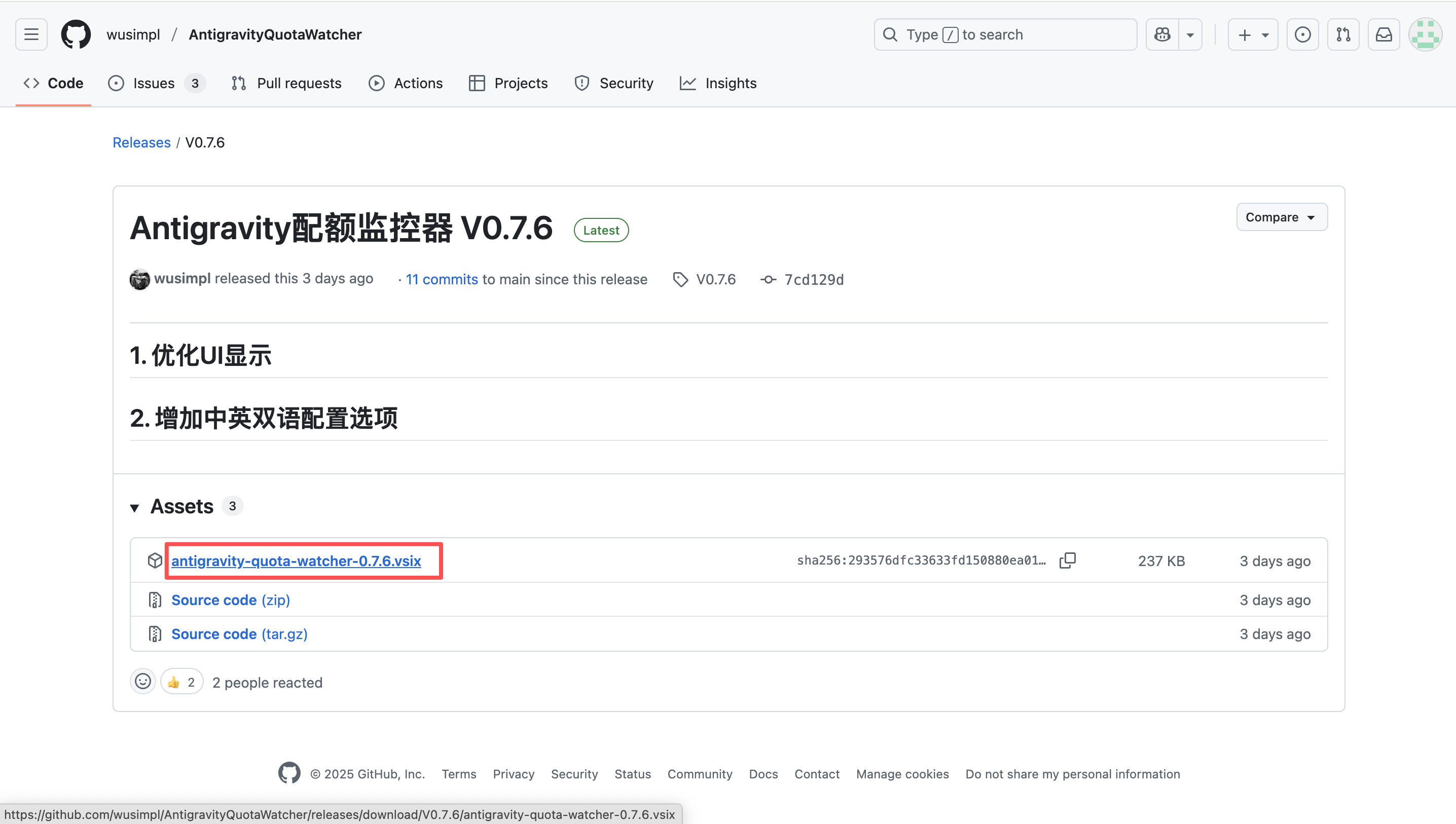Copy the sha256 checksum to clipboard
Image resolution: width=1456 pixels, height=824 pixels.
tap(1067, 560)
